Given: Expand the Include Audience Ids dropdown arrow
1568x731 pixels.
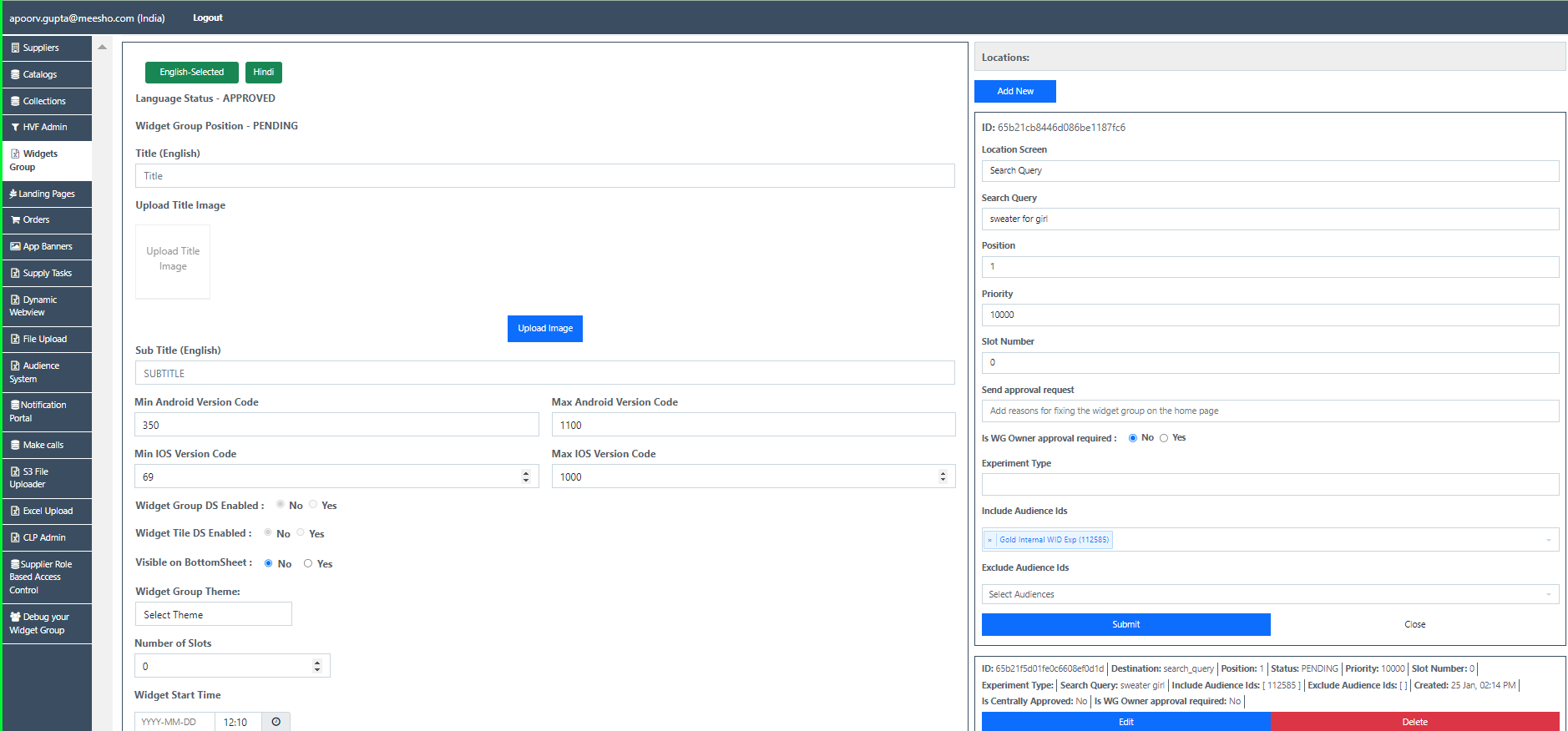Looking at the screenshot, I should [x=1549, y=540].
